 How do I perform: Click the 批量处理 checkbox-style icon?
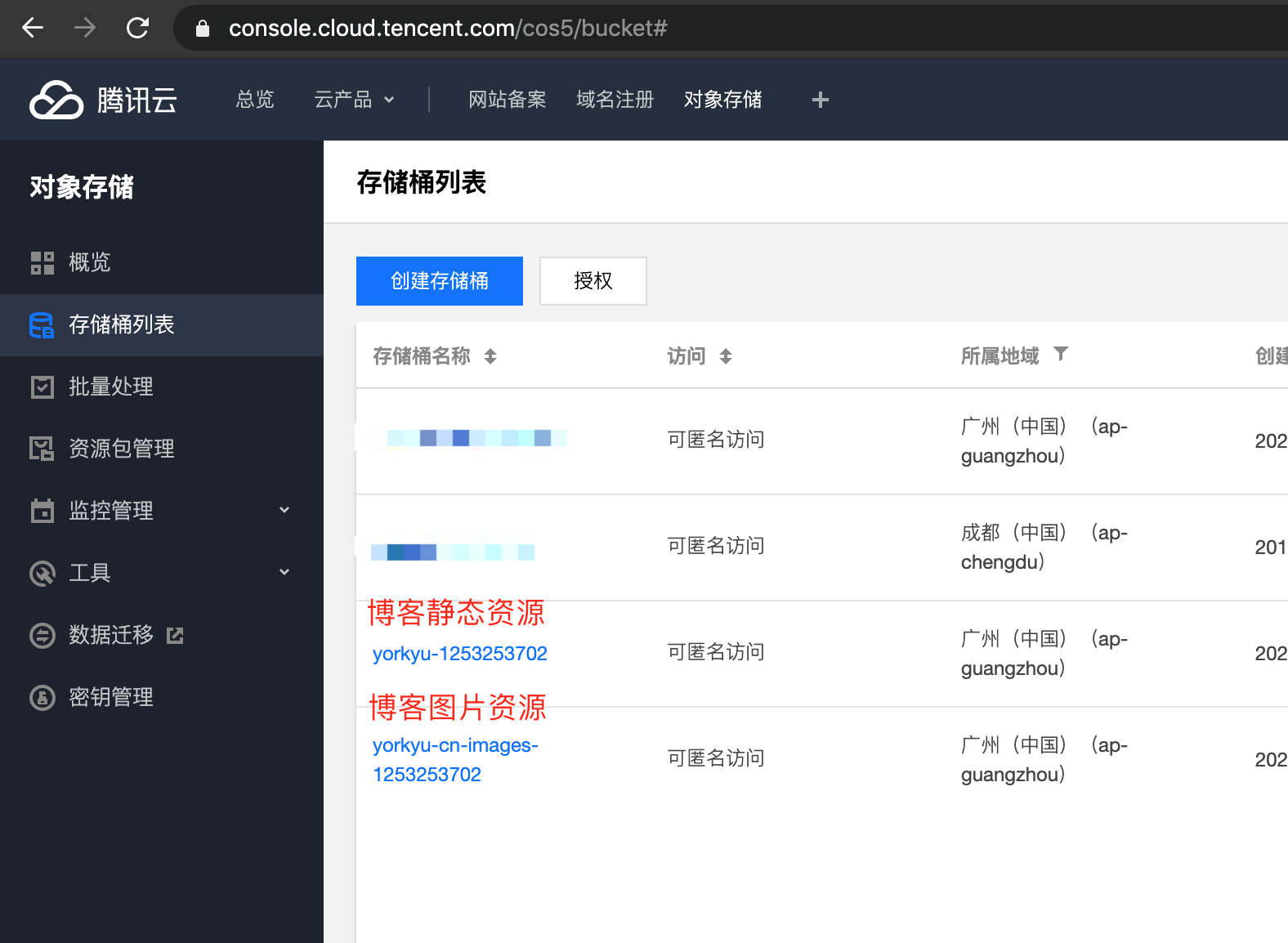42,387
